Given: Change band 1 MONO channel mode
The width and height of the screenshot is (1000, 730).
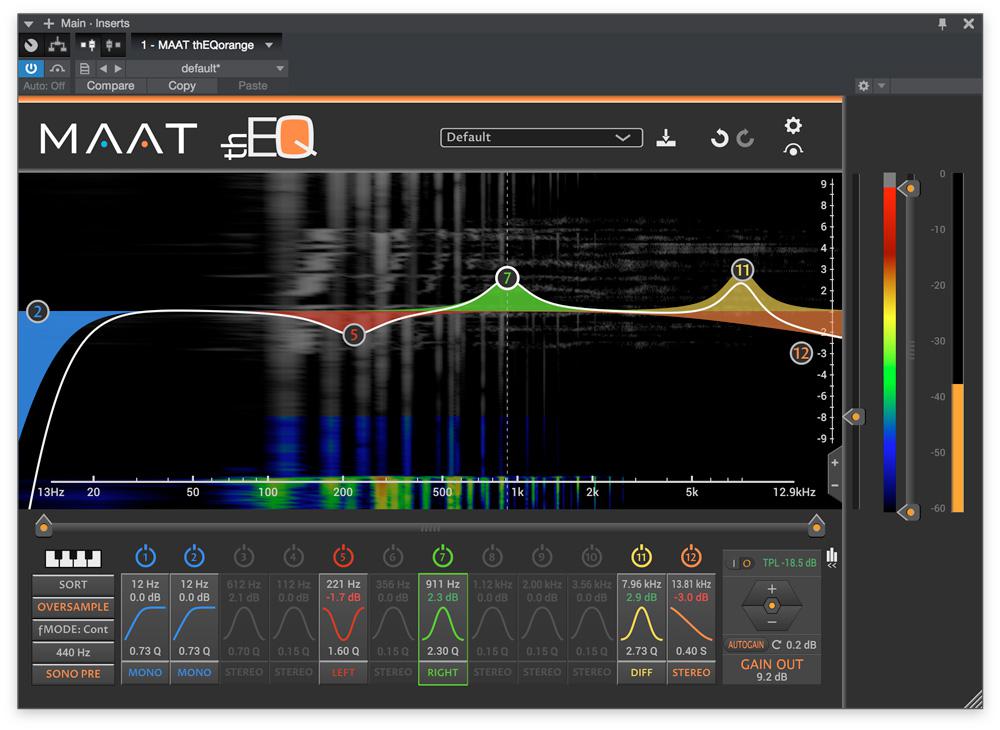Looking at the screenshot, I should click(145, 673).
